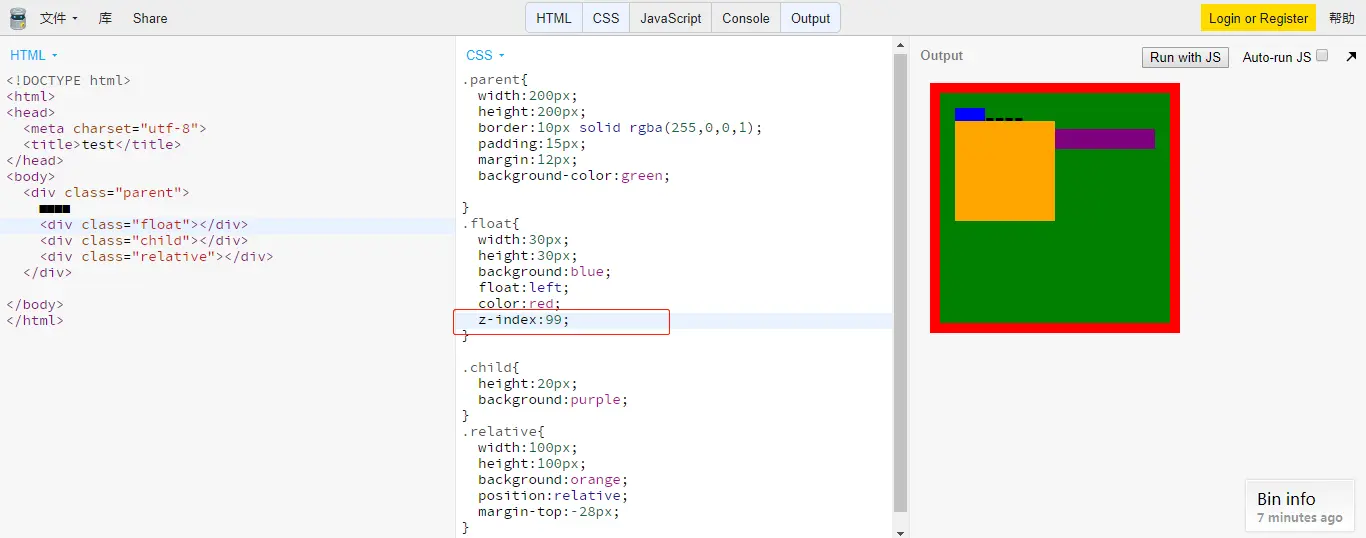
Task: Click the div class="float" HTML line
Action: (x=144, y=224)
